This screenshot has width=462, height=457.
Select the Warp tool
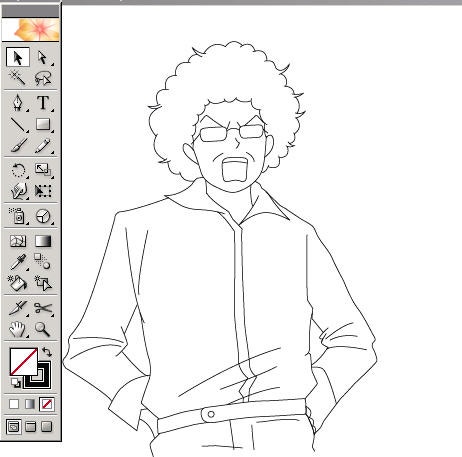click(18, 191)
